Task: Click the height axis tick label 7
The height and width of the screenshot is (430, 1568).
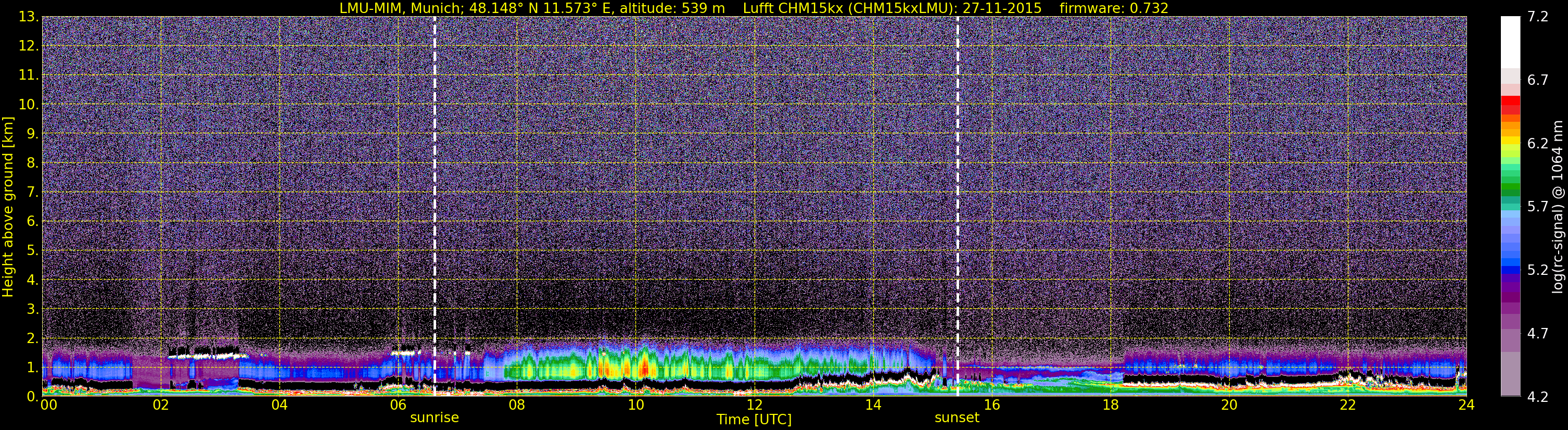Action: pyautogui.click(x=32, y=193)
